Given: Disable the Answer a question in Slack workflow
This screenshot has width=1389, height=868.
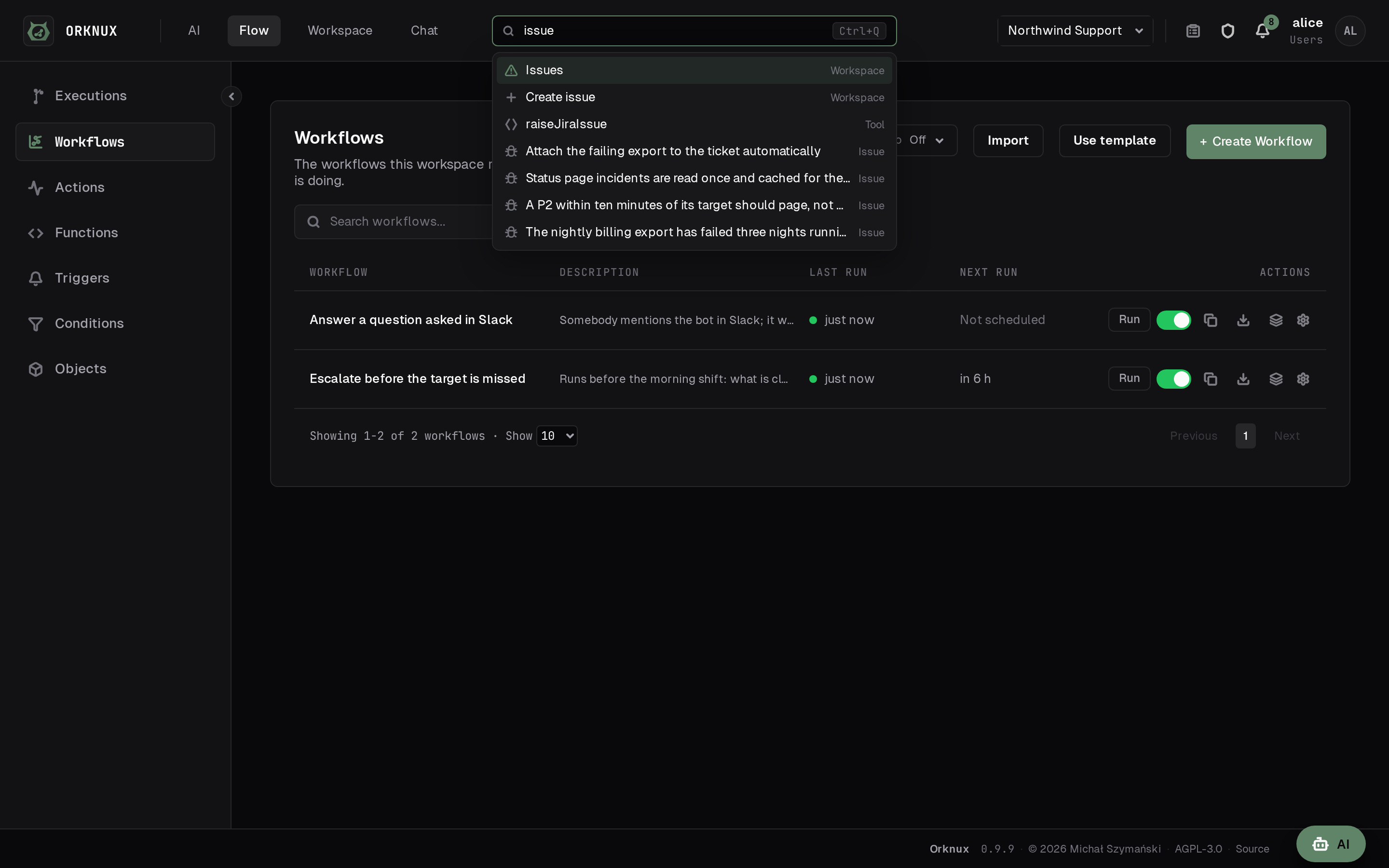Looking at the screenshot, I should [x=1173, y=320].
